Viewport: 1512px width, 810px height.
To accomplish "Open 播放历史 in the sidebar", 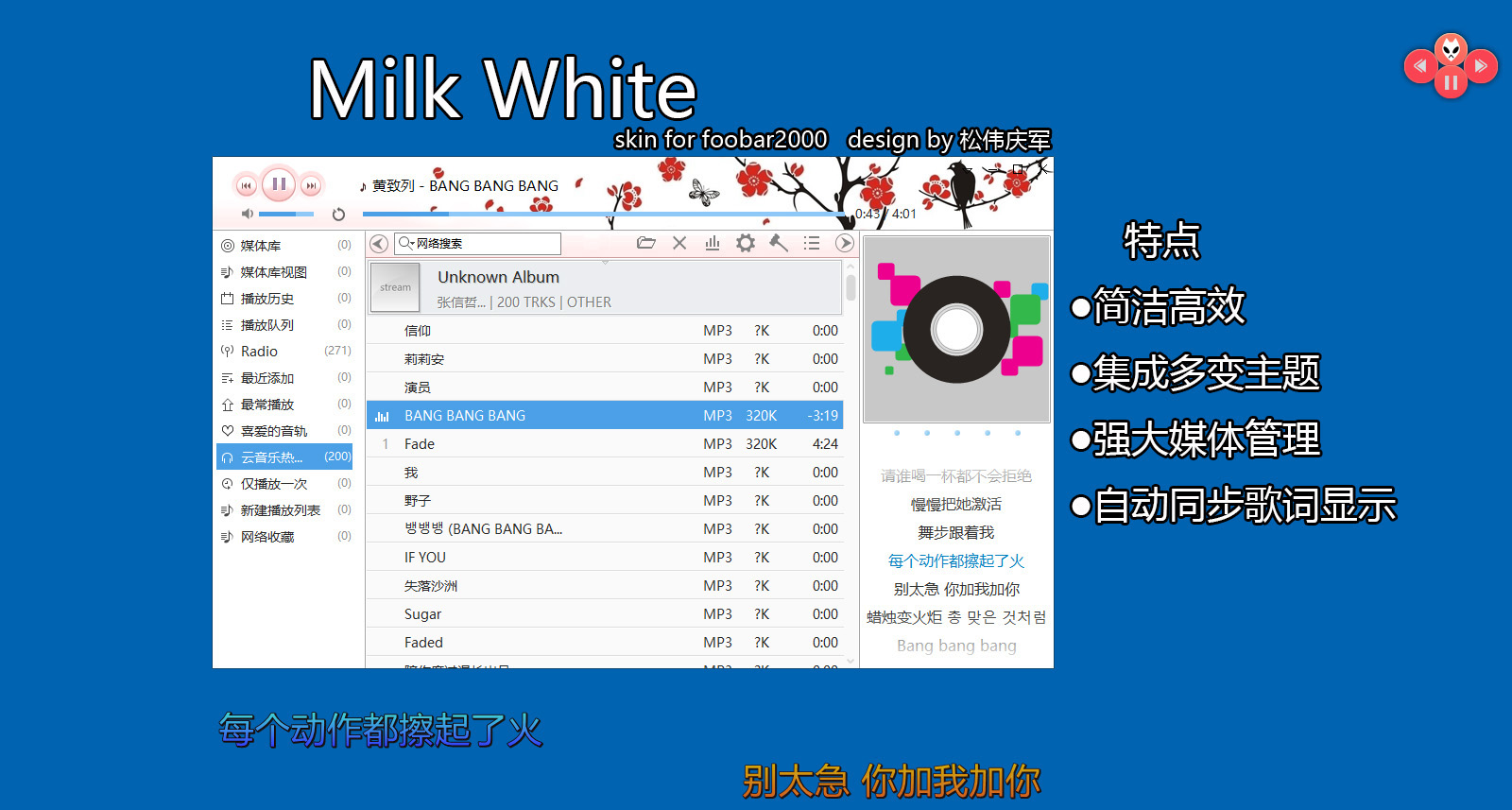I will [x=285, y=299].
